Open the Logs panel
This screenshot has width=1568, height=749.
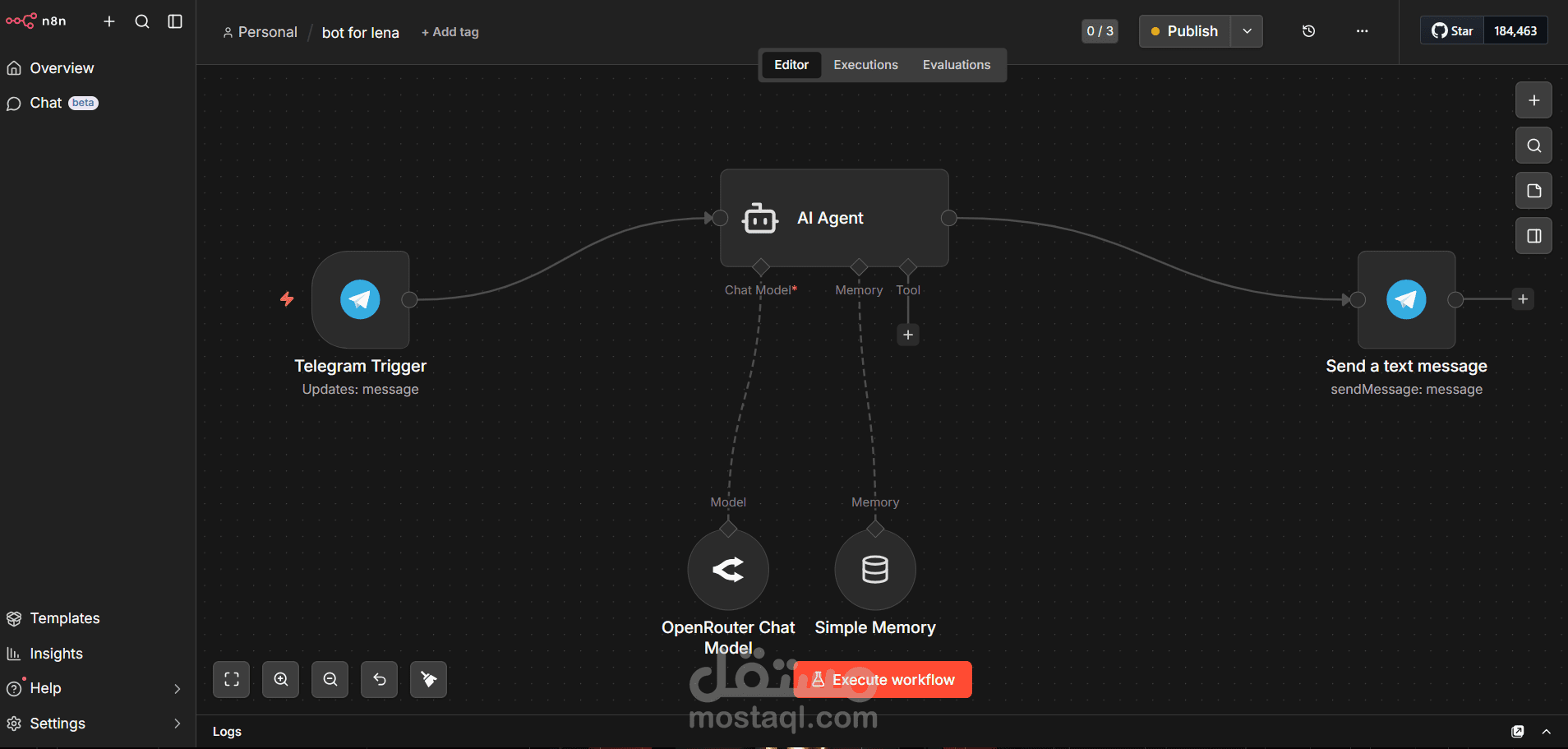tap(228, 732)
